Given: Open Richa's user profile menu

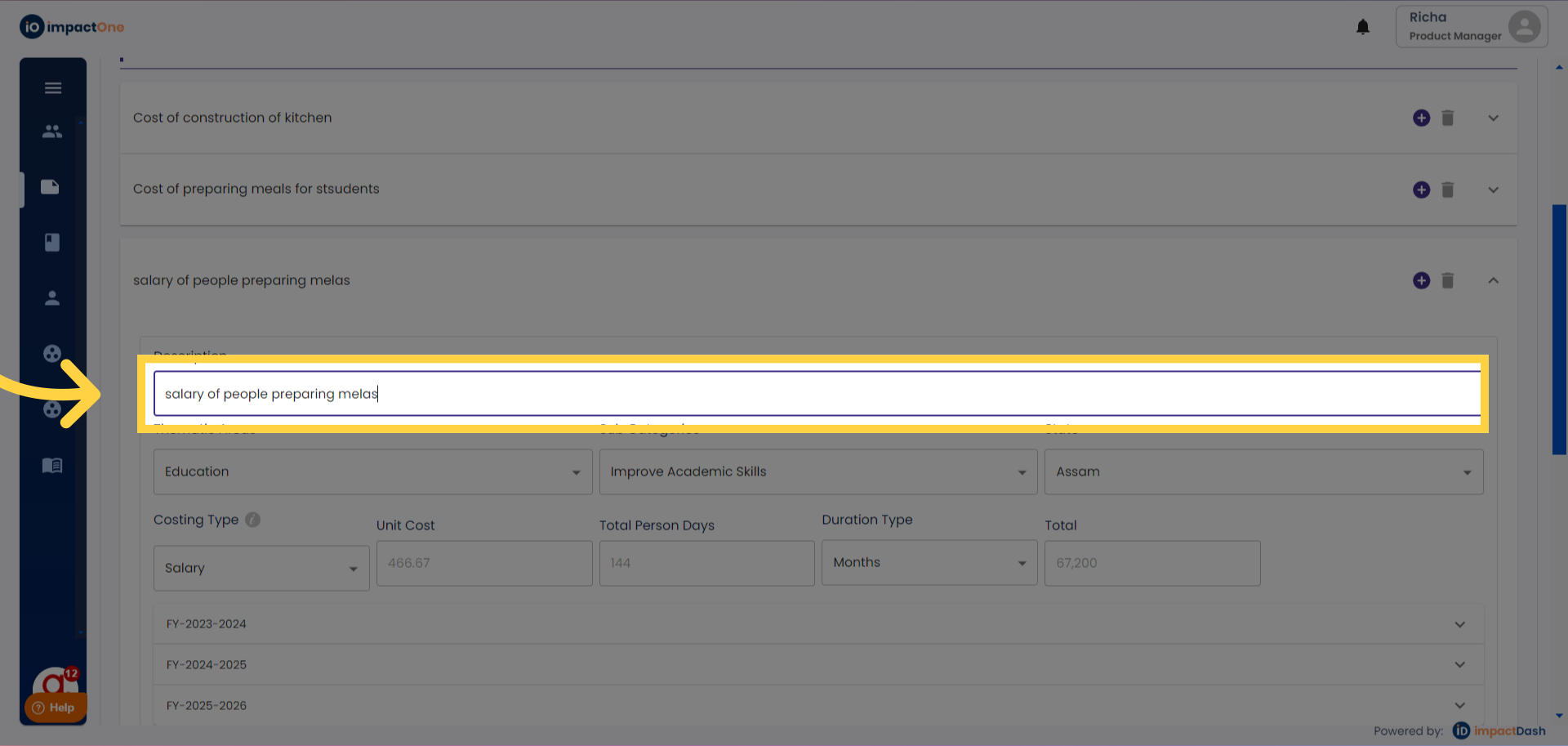Looking at the screenshot, I should (x=1472, y=27).
